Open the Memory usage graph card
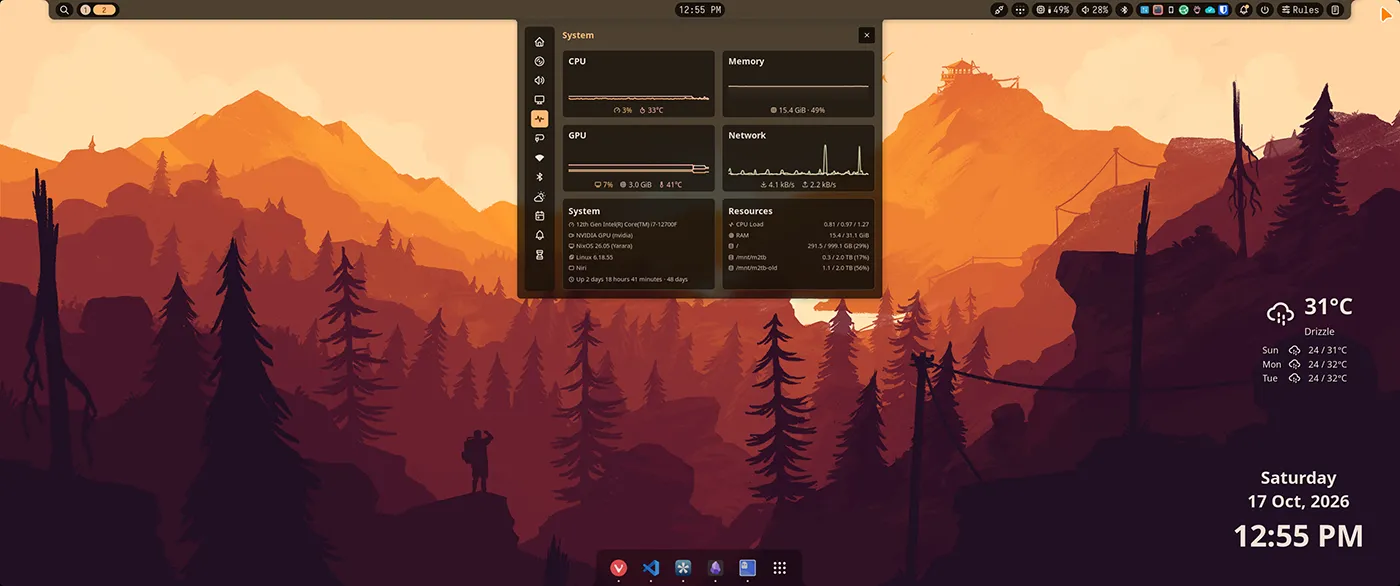Screen dimensions: 1400x586 [x=798, y=84]
